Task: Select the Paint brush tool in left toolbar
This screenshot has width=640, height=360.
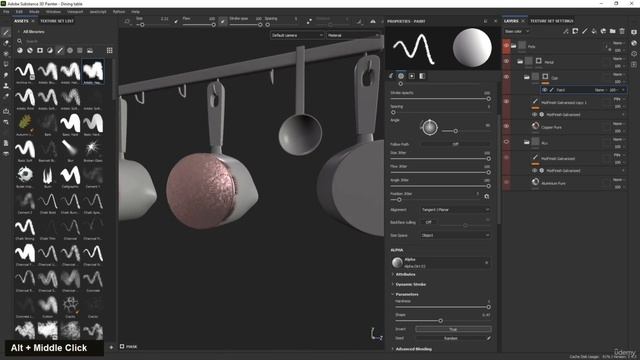Action: 6,32
